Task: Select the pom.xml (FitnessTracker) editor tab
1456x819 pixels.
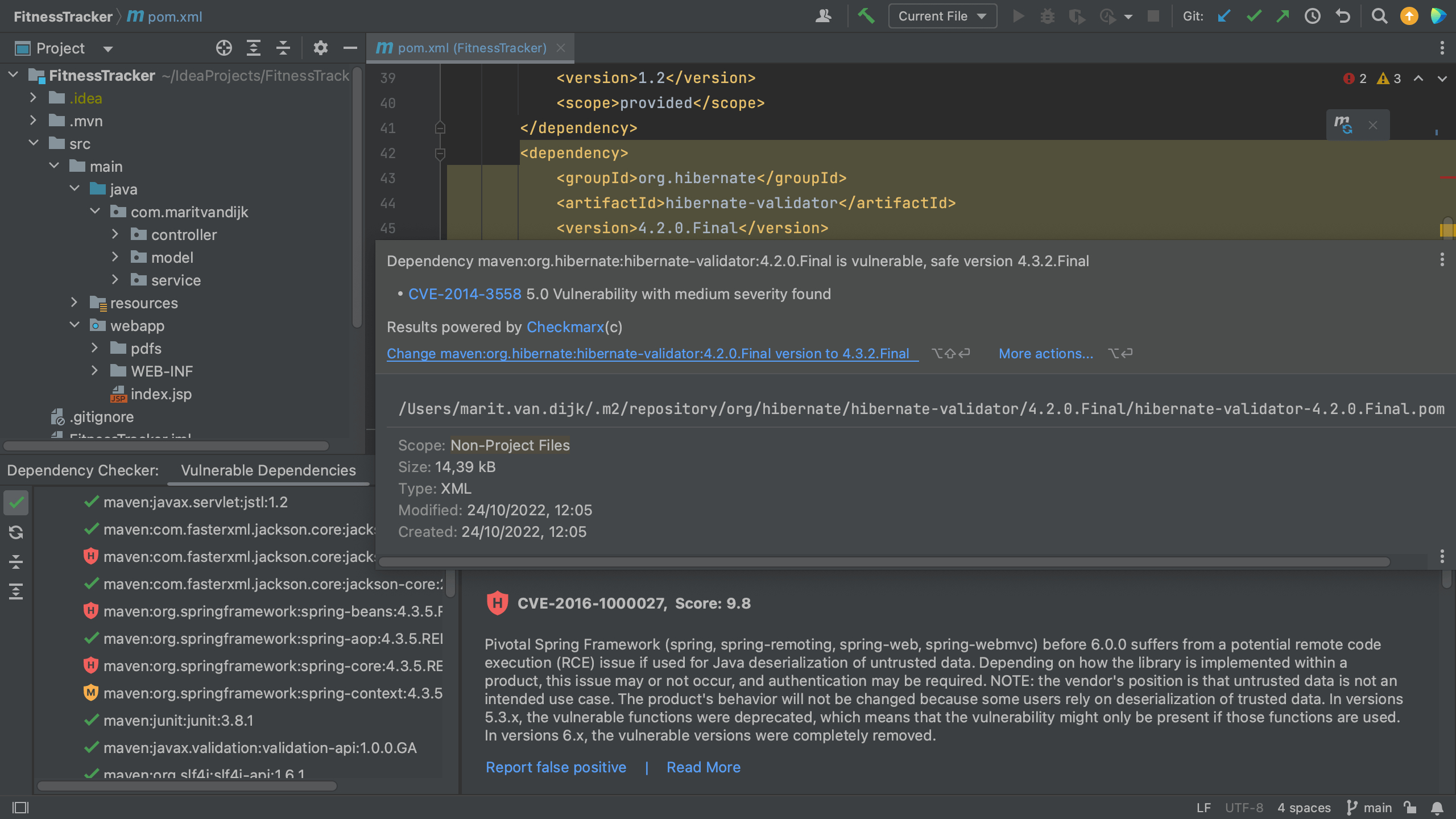Action: point(471,48)
